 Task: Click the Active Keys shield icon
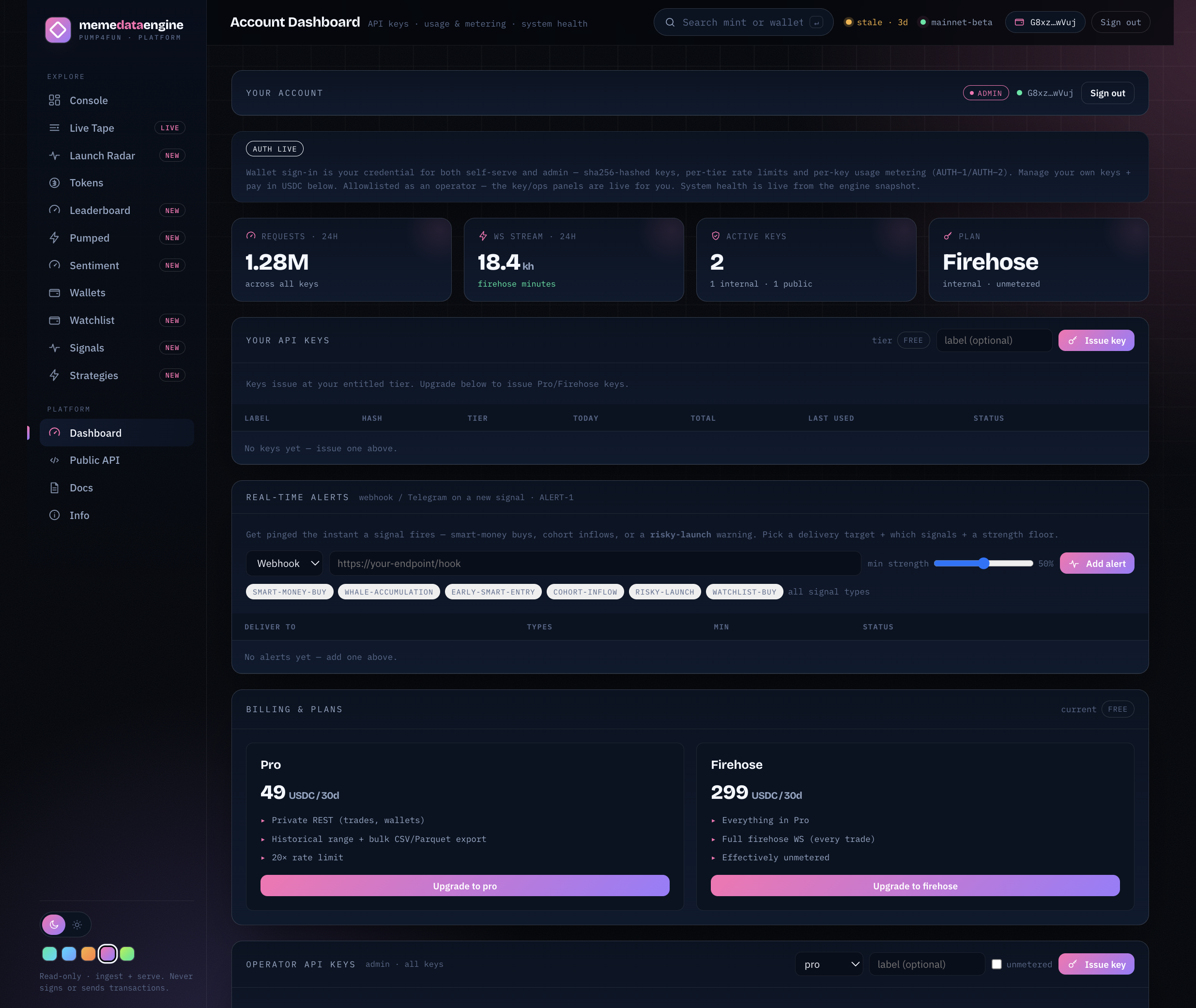[716, 236]
